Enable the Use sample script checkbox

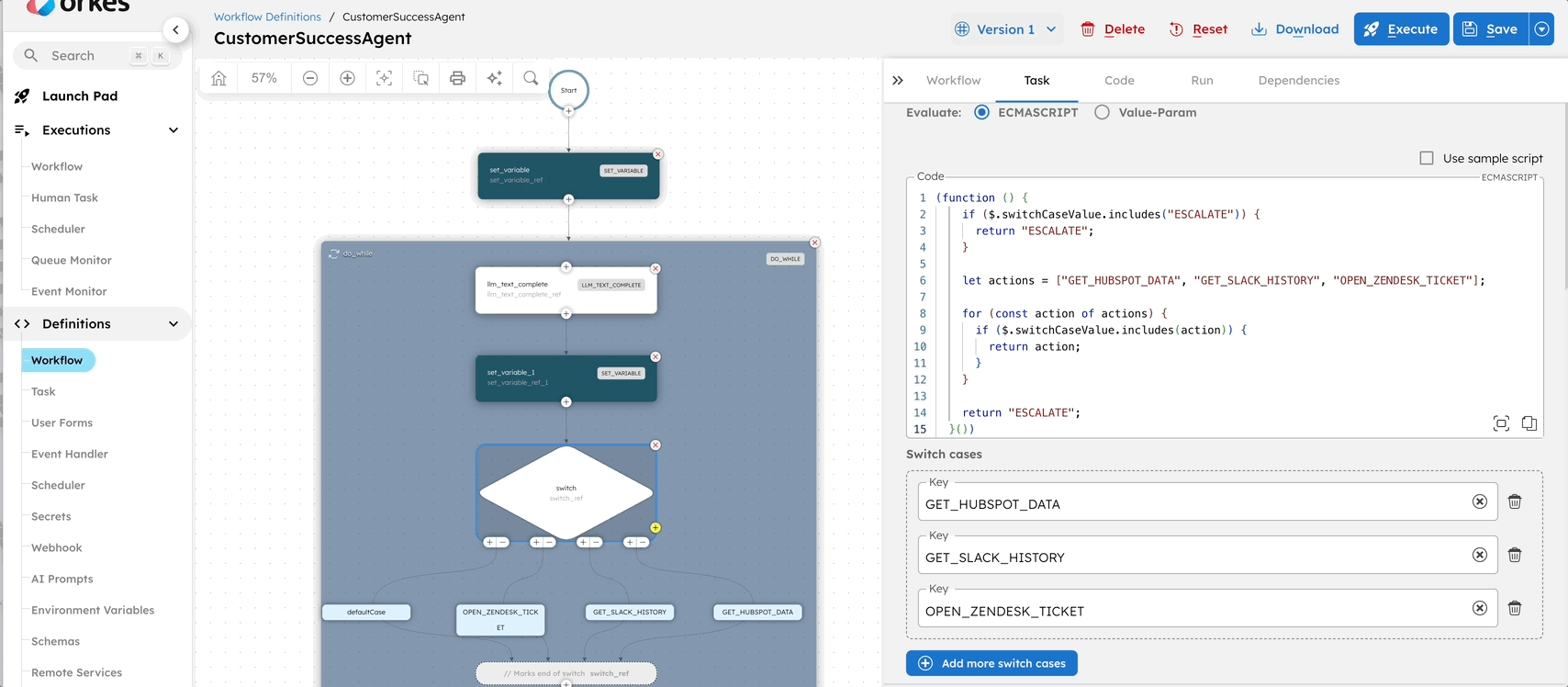pyautogui.click(x=1427, y=158)
